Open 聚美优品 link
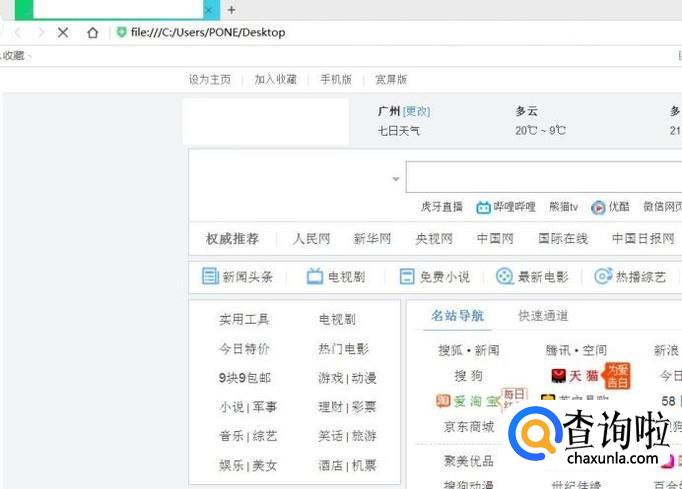 (x=469, y=461)
